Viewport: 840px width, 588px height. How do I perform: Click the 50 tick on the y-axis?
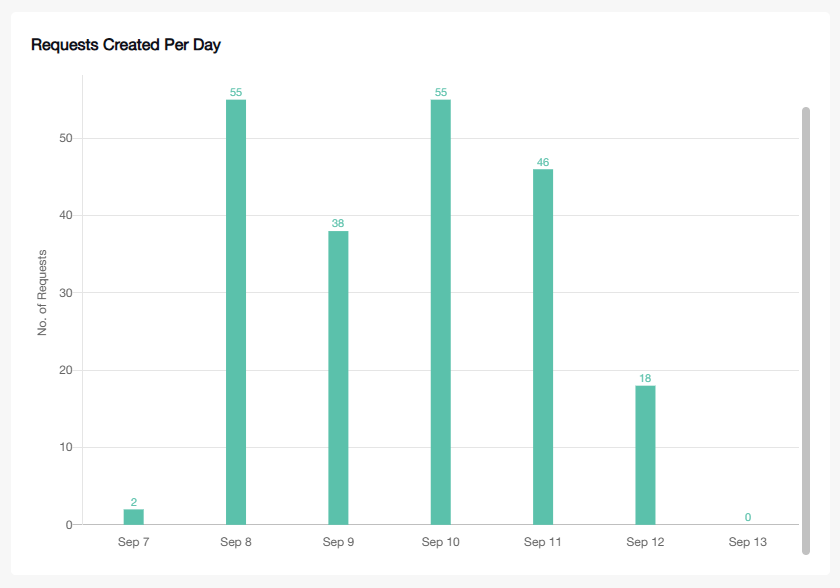coord(65,138)
